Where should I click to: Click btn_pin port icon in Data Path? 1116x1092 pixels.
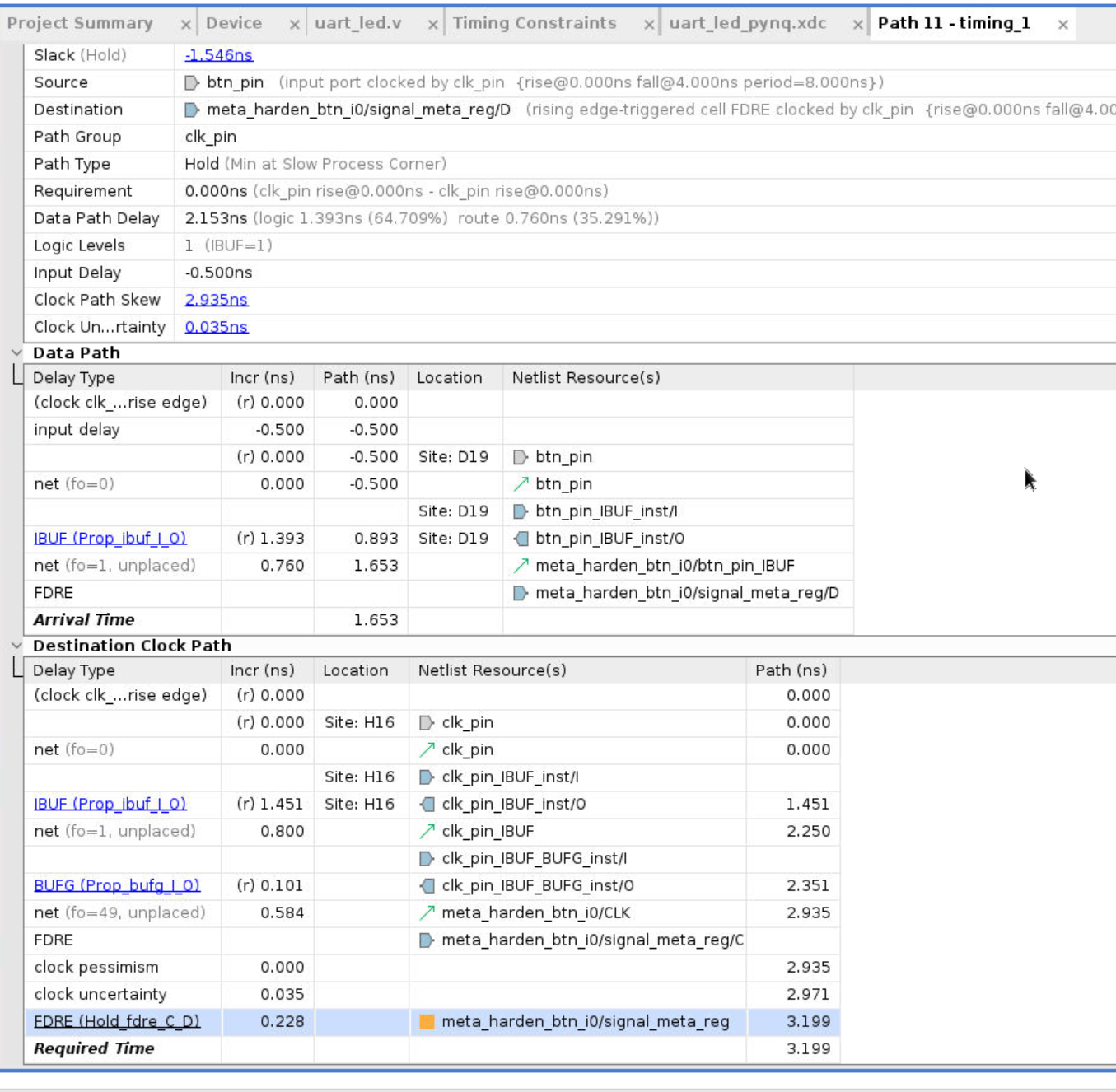tap(521, 457)
